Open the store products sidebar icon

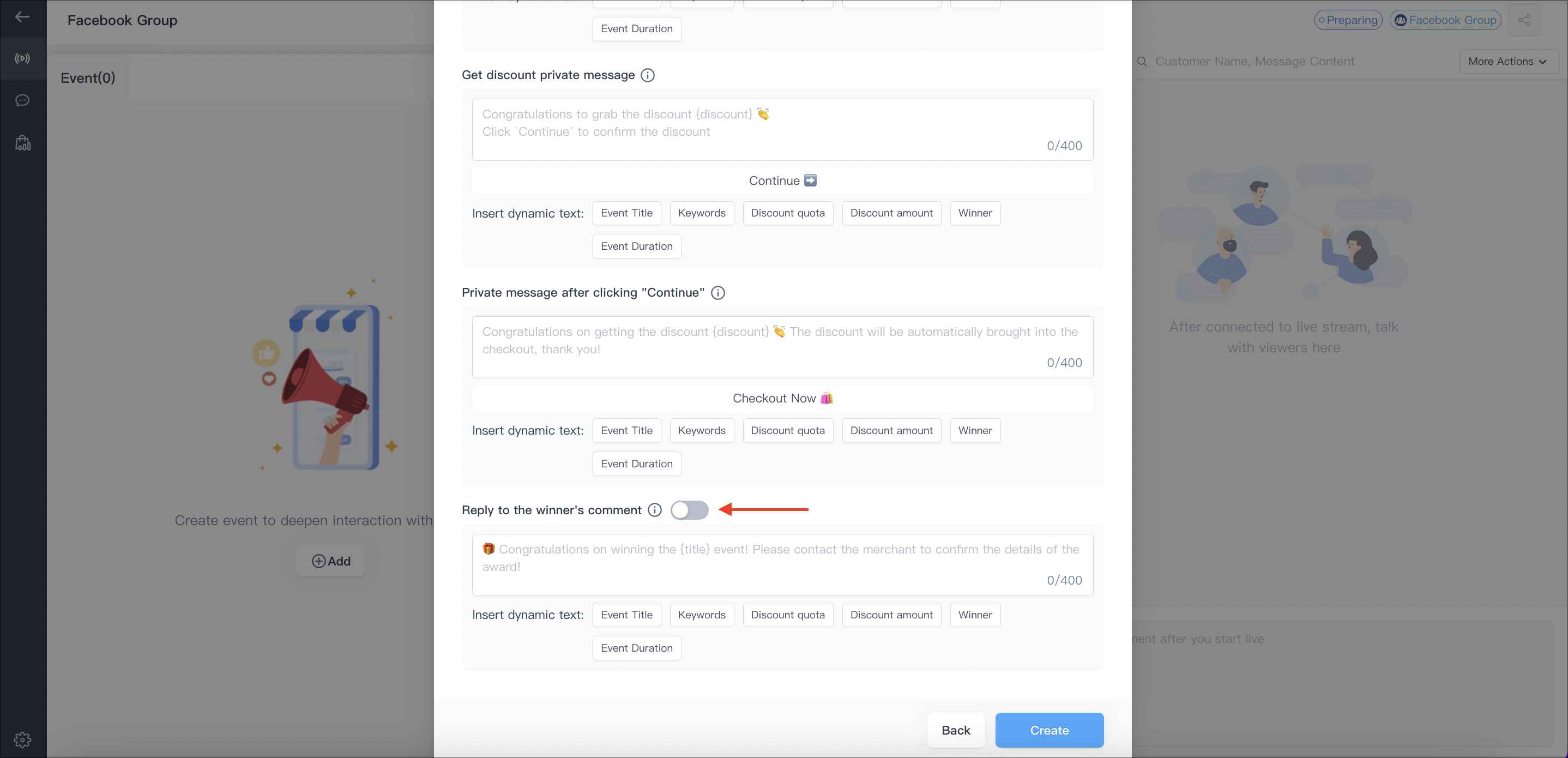(x=22, y=143)
